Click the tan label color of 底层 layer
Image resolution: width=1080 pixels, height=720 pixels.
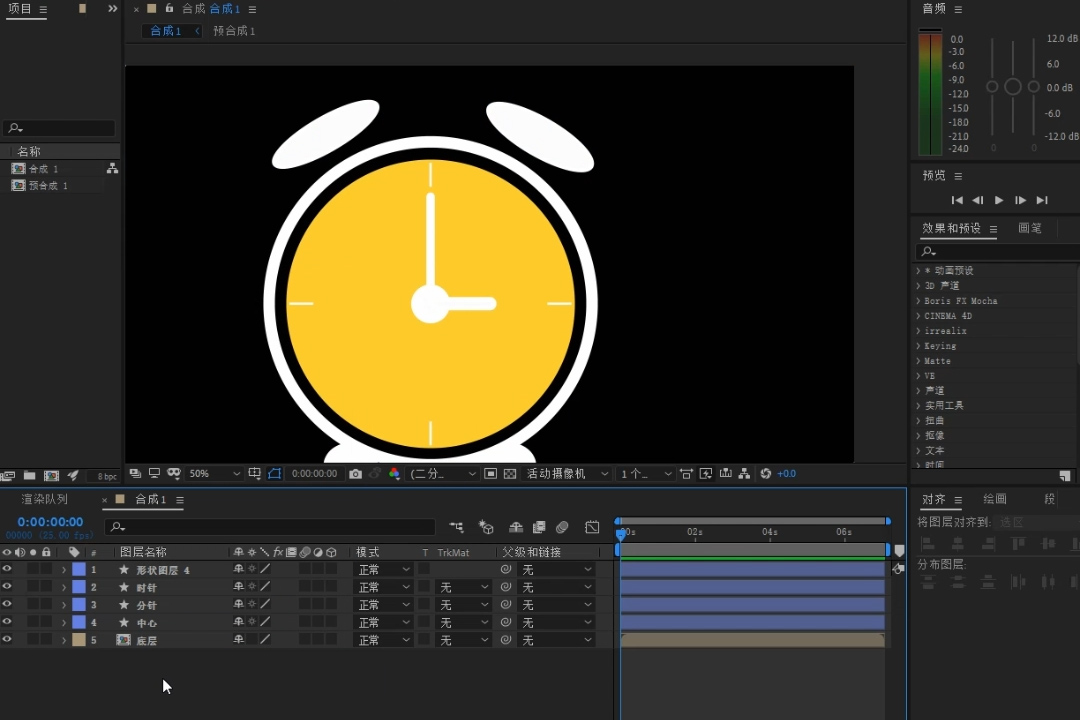tap(79, 640)
